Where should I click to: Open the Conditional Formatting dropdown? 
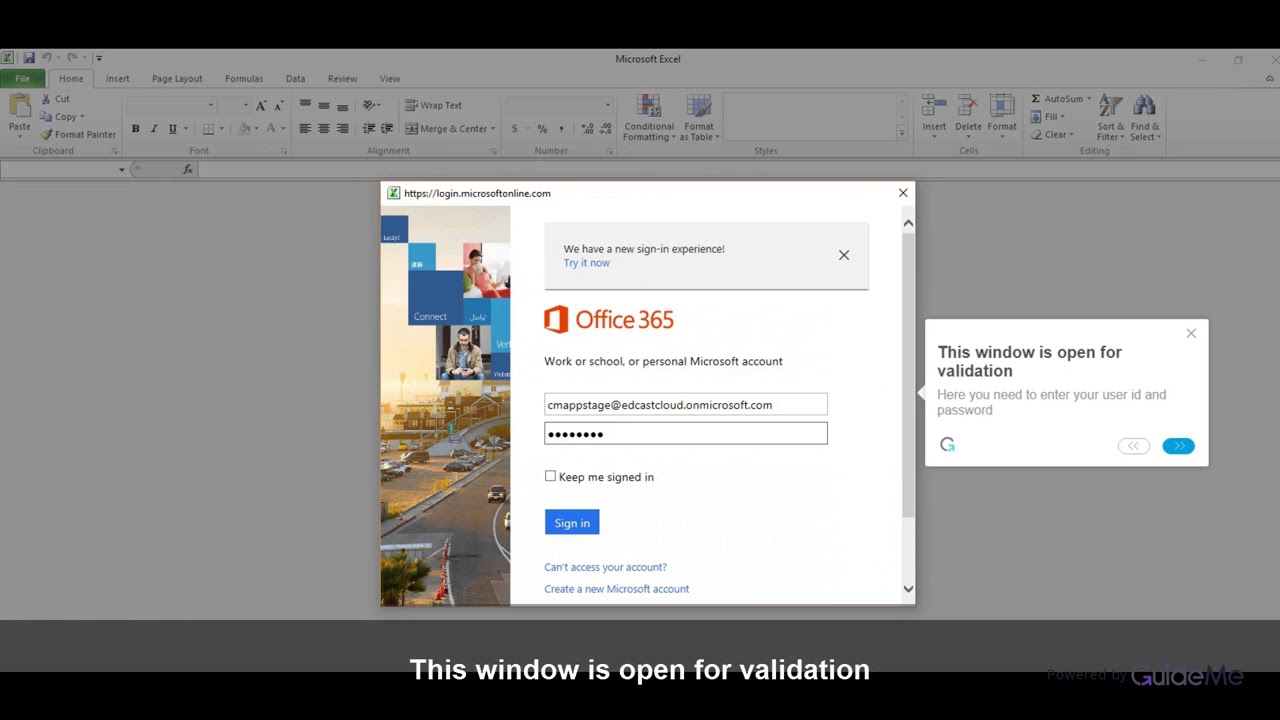point(649,118)
